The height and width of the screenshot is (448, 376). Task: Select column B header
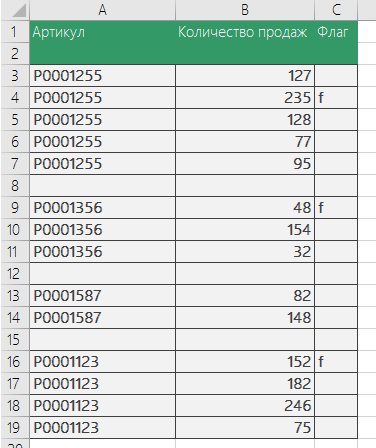pyautogui.click(x=245, y=10)
